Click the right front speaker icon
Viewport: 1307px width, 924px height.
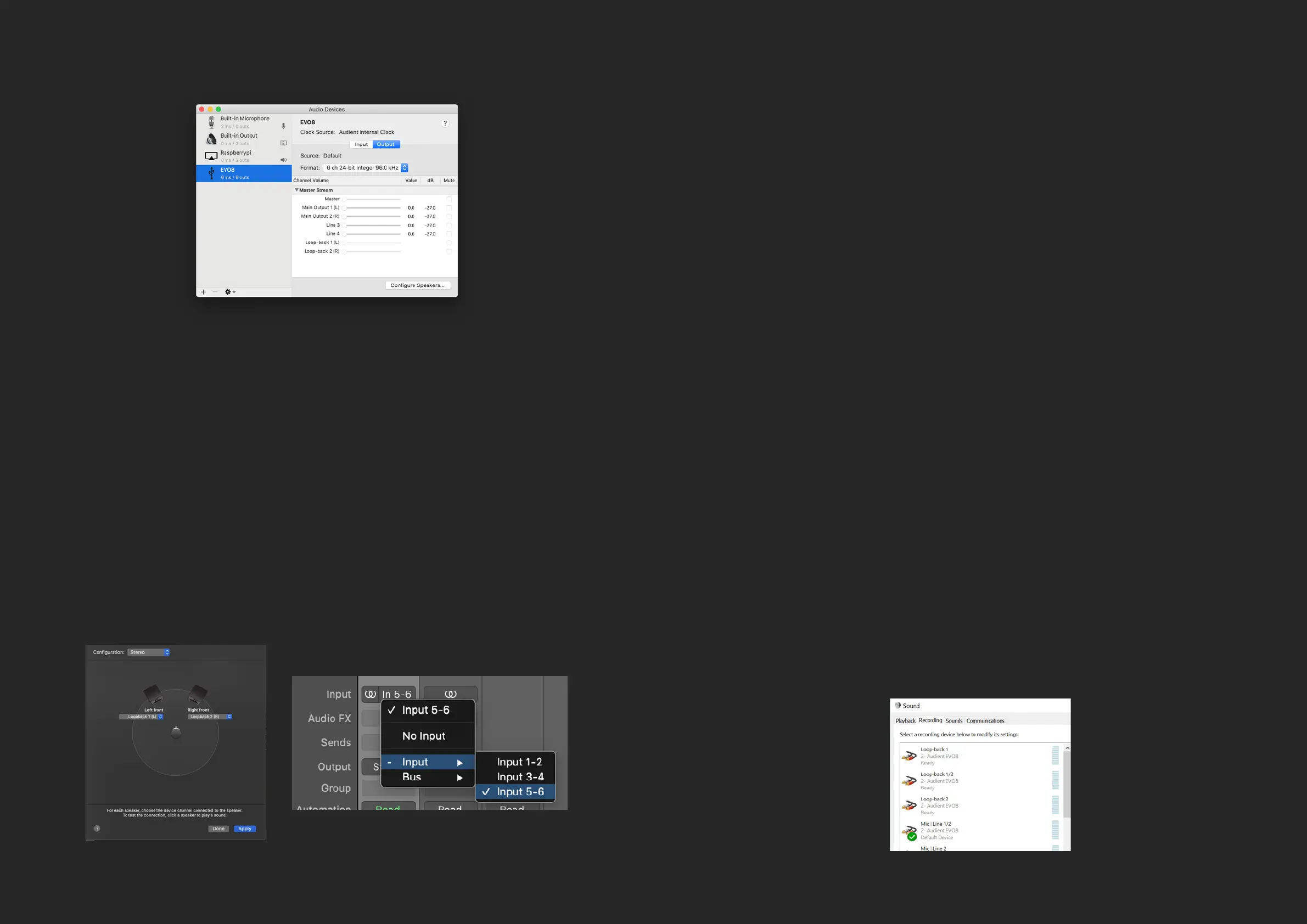click(x=198, y=693)
